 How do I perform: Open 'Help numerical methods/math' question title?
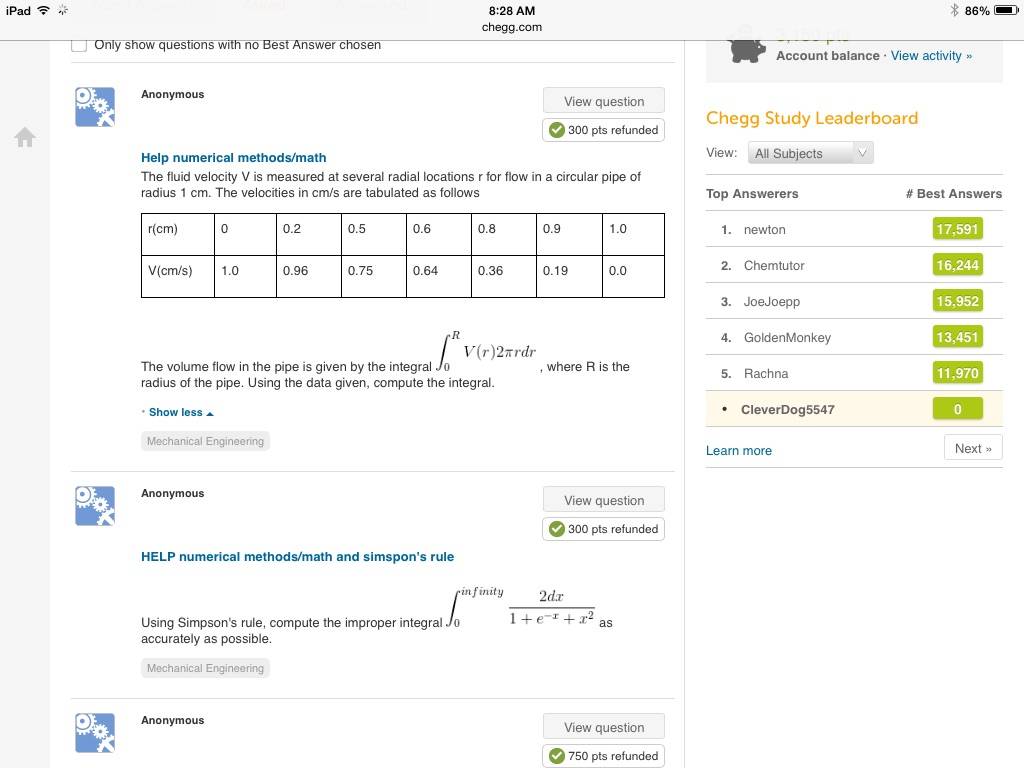[x=233, y=157]
